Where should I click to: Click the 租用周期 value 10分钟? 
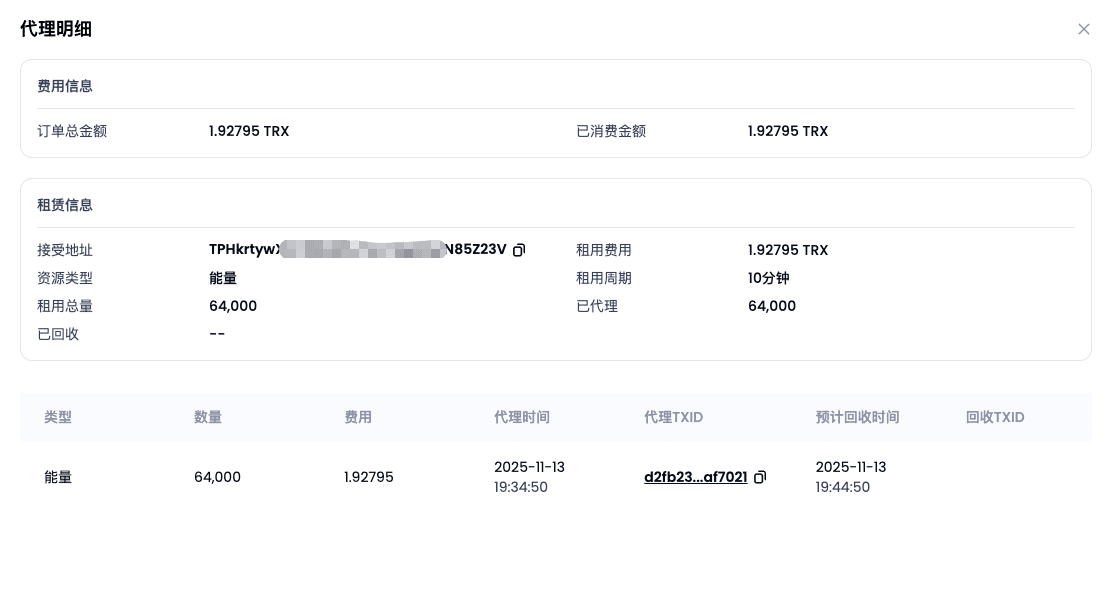768,278
